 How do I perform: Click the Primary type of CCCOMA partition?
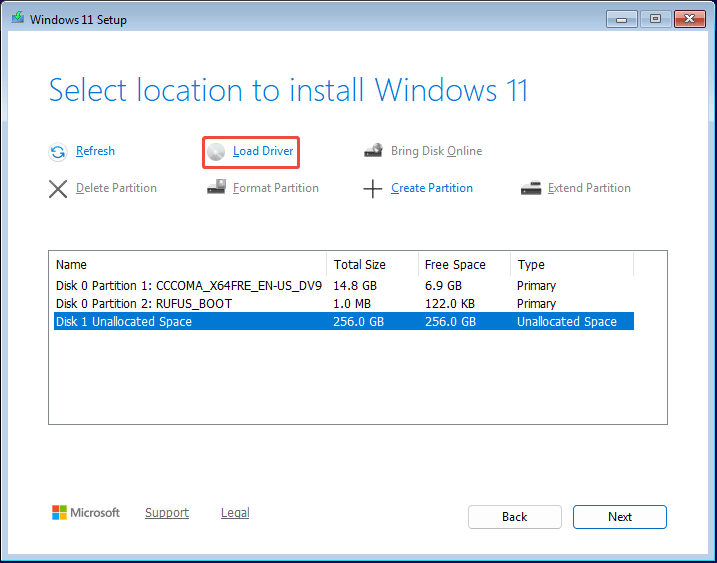[x=536, y=286]
